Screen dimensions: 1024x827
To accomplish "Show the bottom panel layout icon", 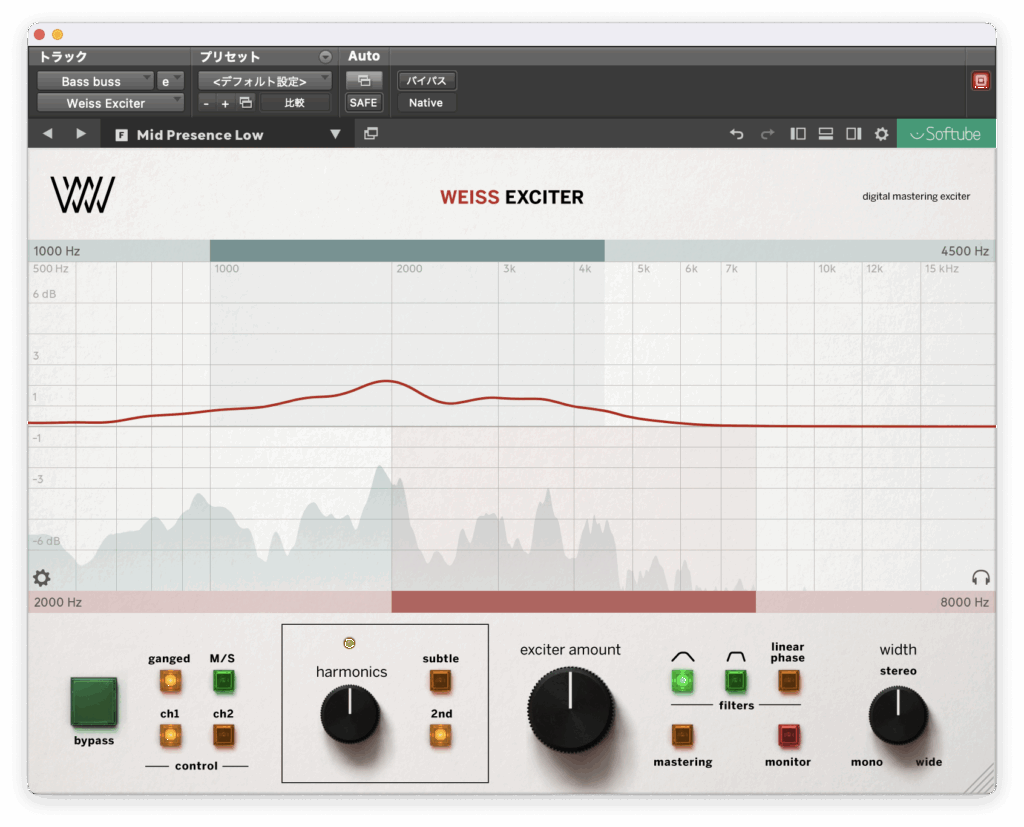I will point(825,134).
